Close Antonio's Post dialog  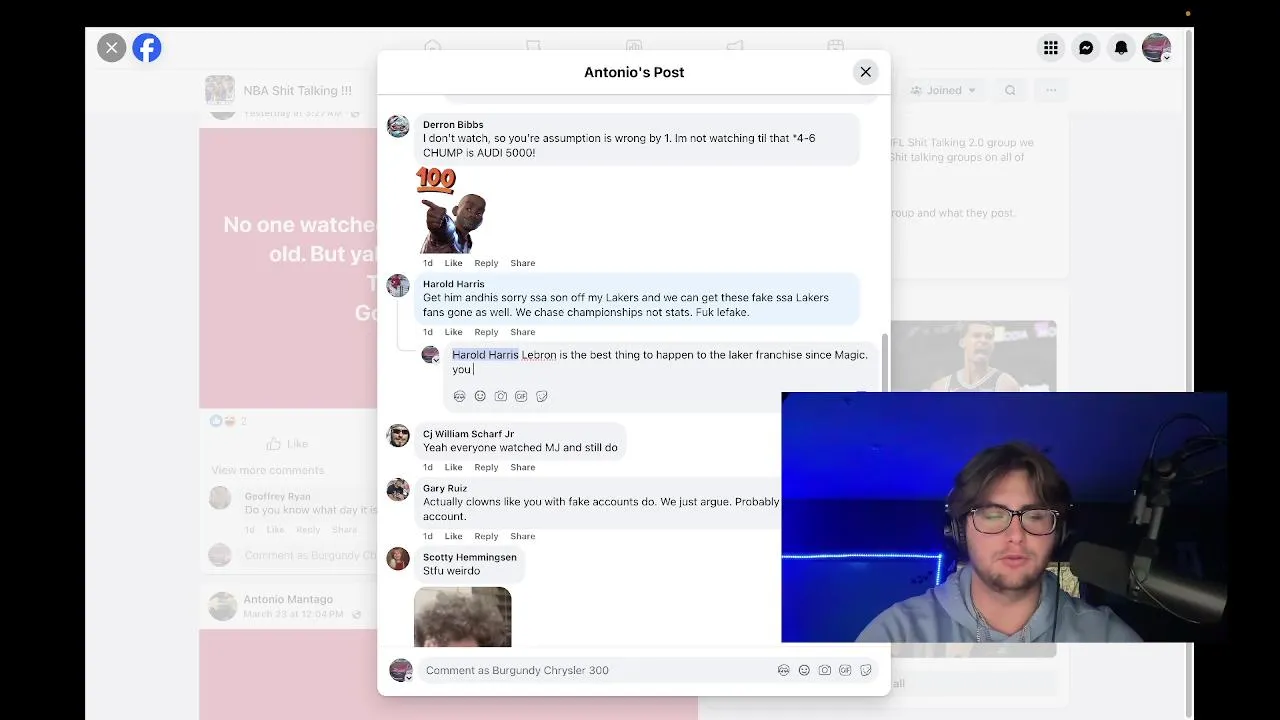pyautogui.click(x=866, y=72)
